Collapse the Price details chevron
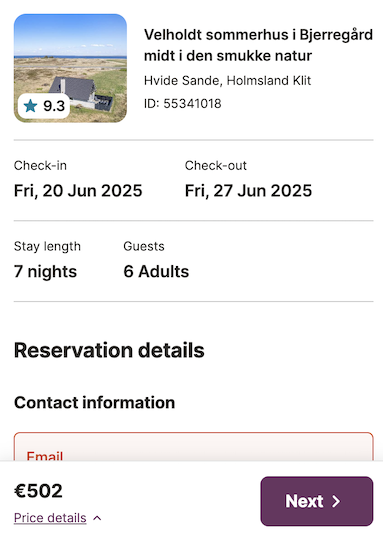The image size is (383, 537). [x=97, y=518]
